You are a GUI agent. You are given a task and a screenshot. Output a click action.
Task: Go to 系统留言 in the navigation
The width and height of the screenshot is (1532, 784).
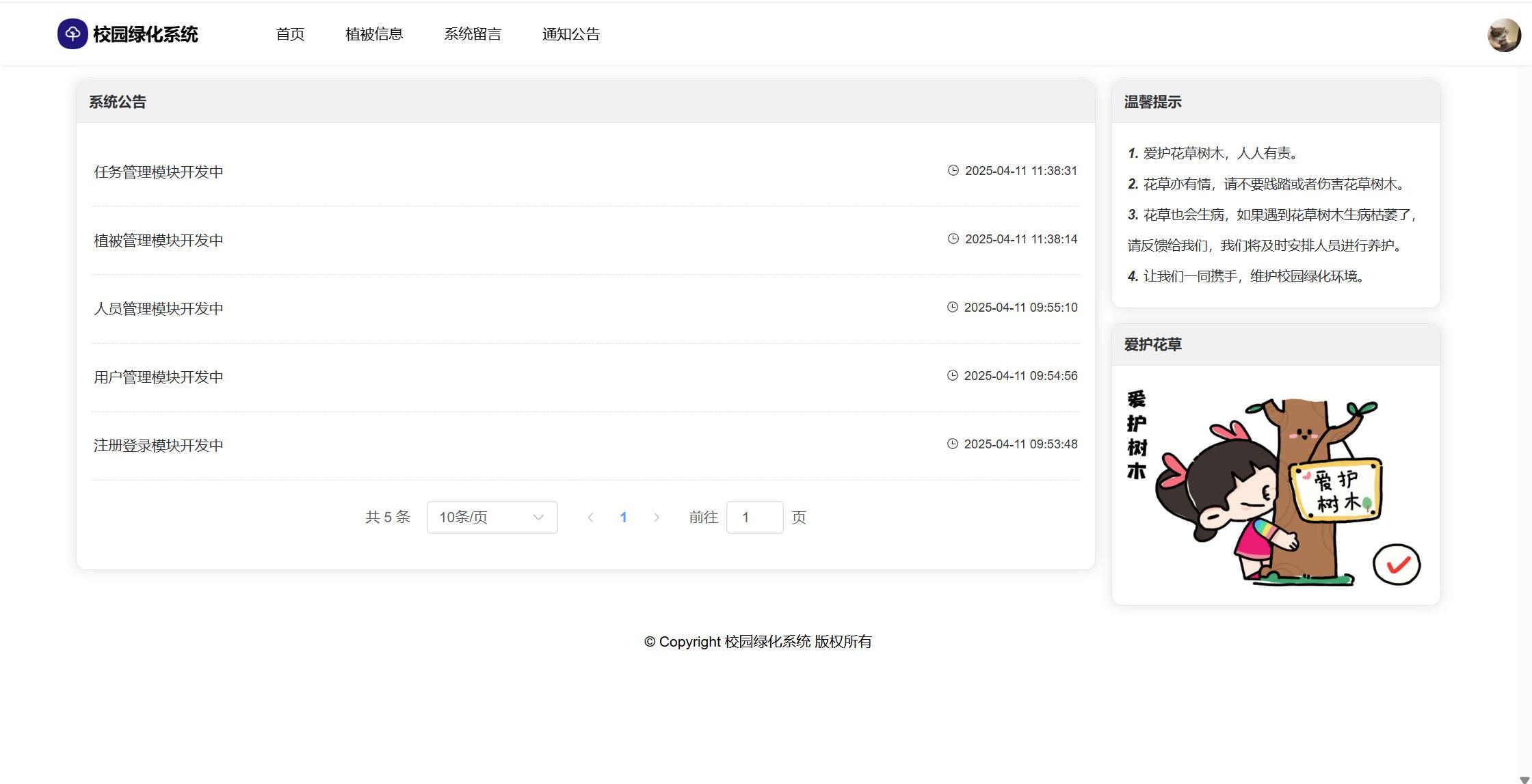(x=473, y=34)
